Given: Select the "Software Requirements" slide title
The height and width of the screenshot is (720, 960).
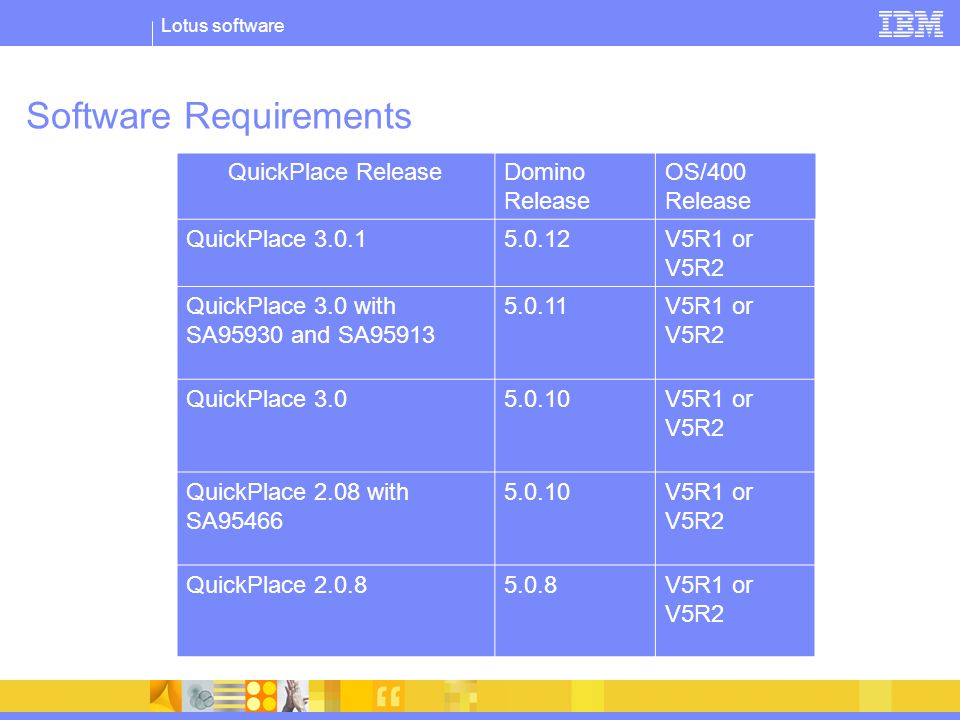Looking at the screenshot, I should pyautogui.click(x=219, y=116).
